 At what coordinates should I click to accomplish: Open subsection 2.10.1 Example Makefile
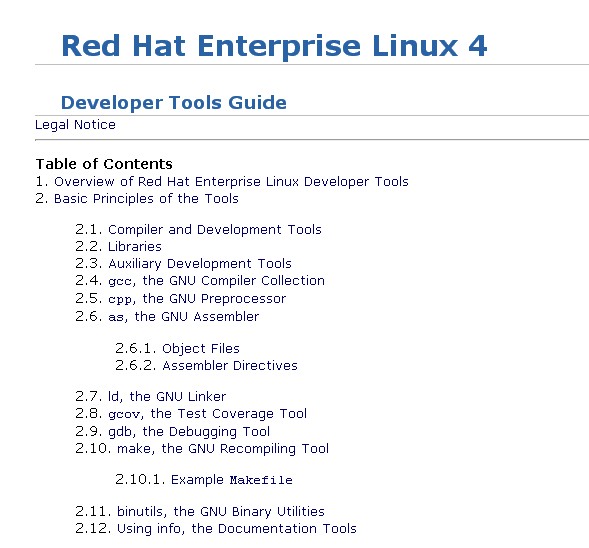click(232, 480)
